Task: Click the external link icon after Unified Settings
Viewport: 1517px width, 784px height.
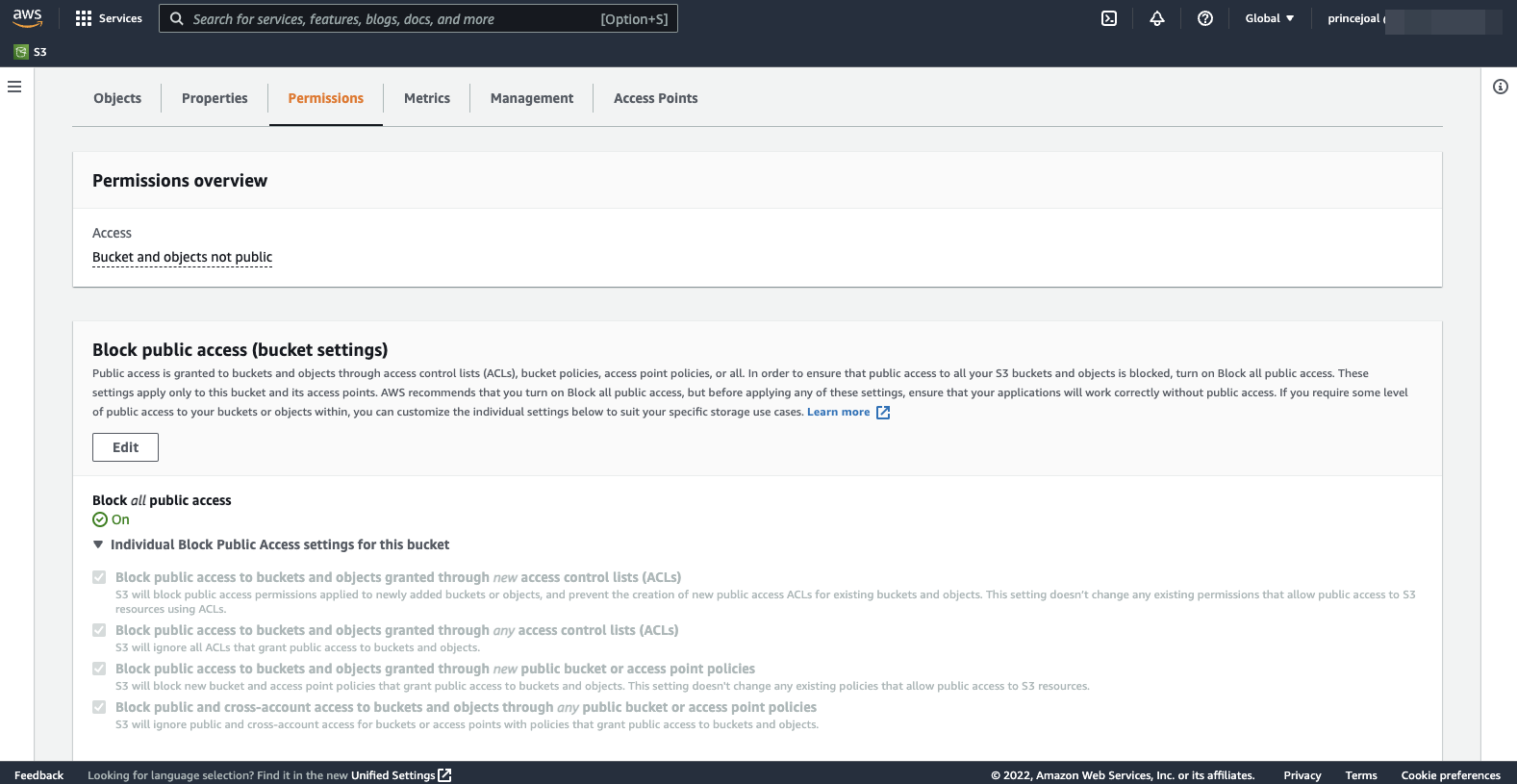Action: pos(444,775)
